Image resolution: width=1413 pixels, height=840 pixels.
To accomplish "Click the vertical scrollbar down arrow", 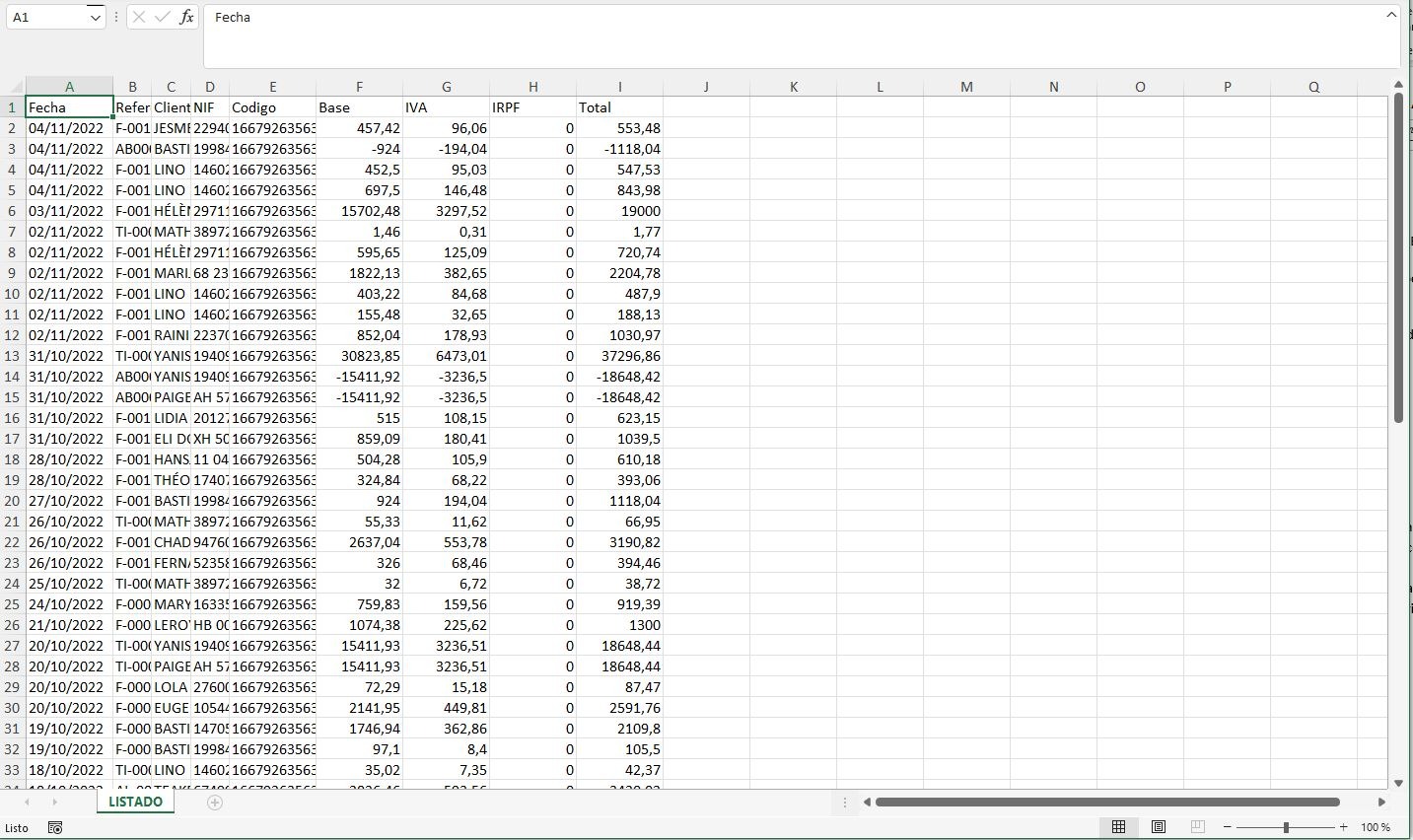I will (x=1398, y=783).
